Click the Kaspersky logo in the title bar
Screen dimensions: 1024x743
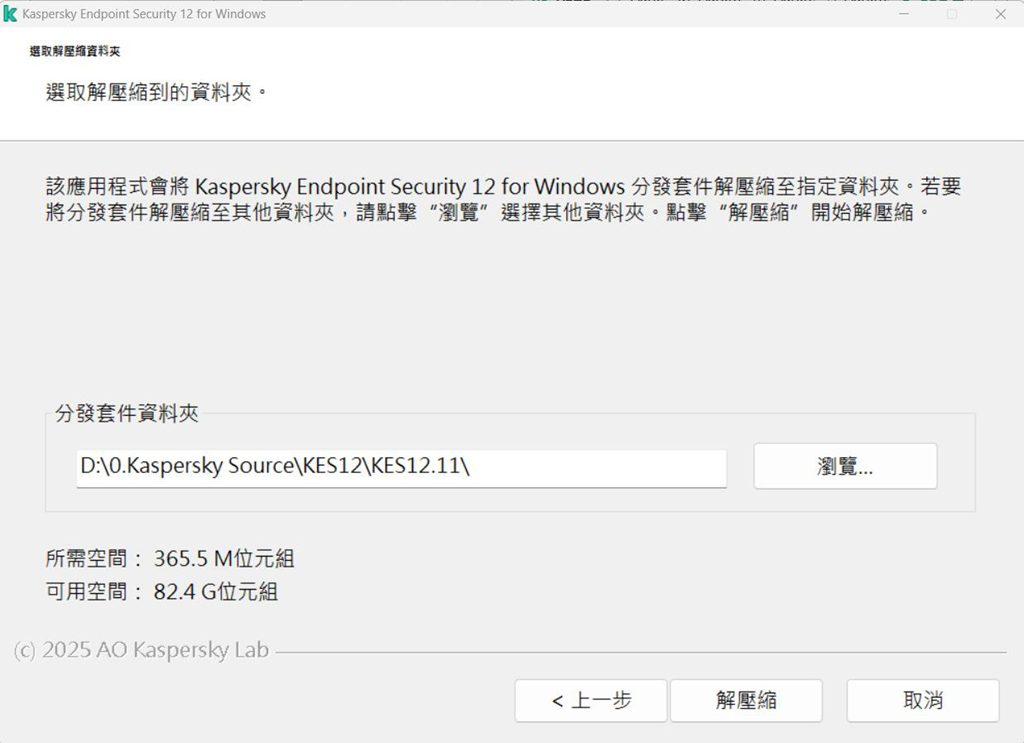pyautogui.click(x=11, y=14)
